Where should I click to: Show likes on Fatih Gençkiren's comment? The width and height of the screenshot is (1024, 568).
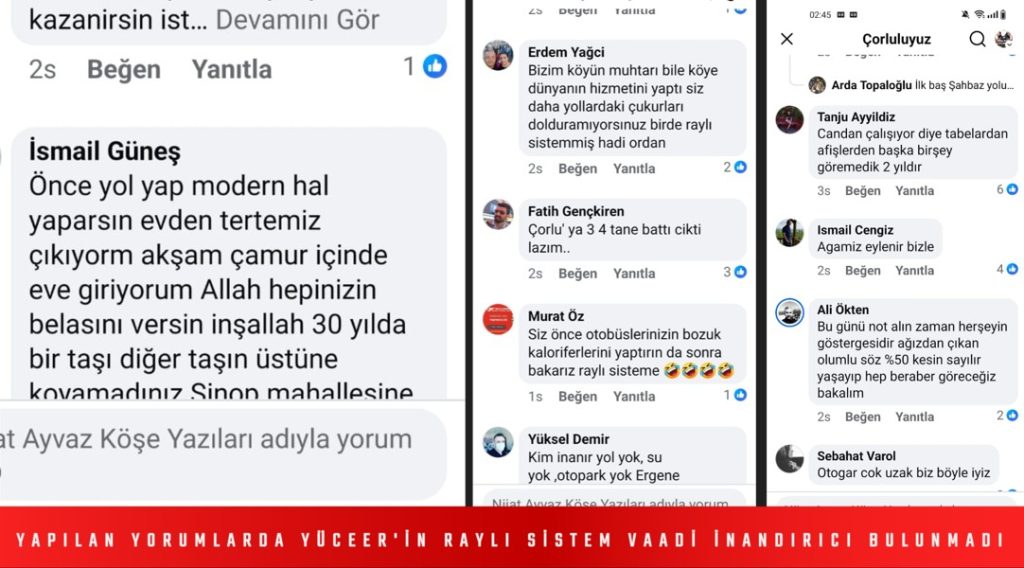735,272
